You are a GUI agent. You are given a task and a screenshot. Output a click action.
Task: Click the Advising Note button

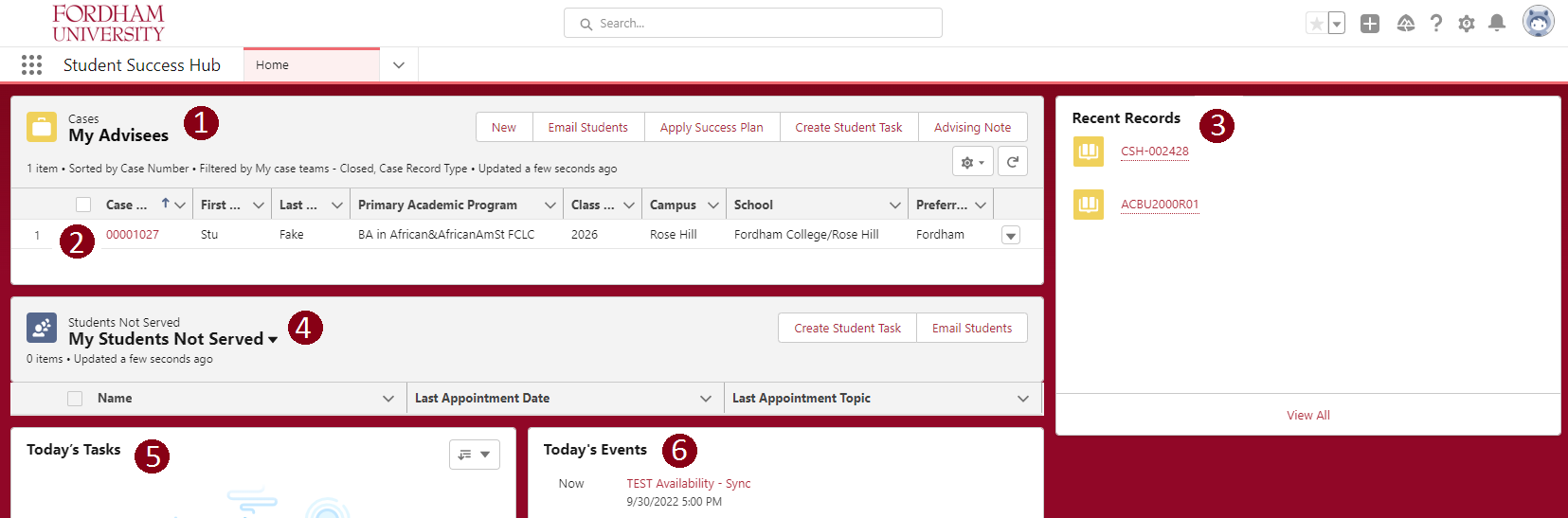tap(973, 127)
